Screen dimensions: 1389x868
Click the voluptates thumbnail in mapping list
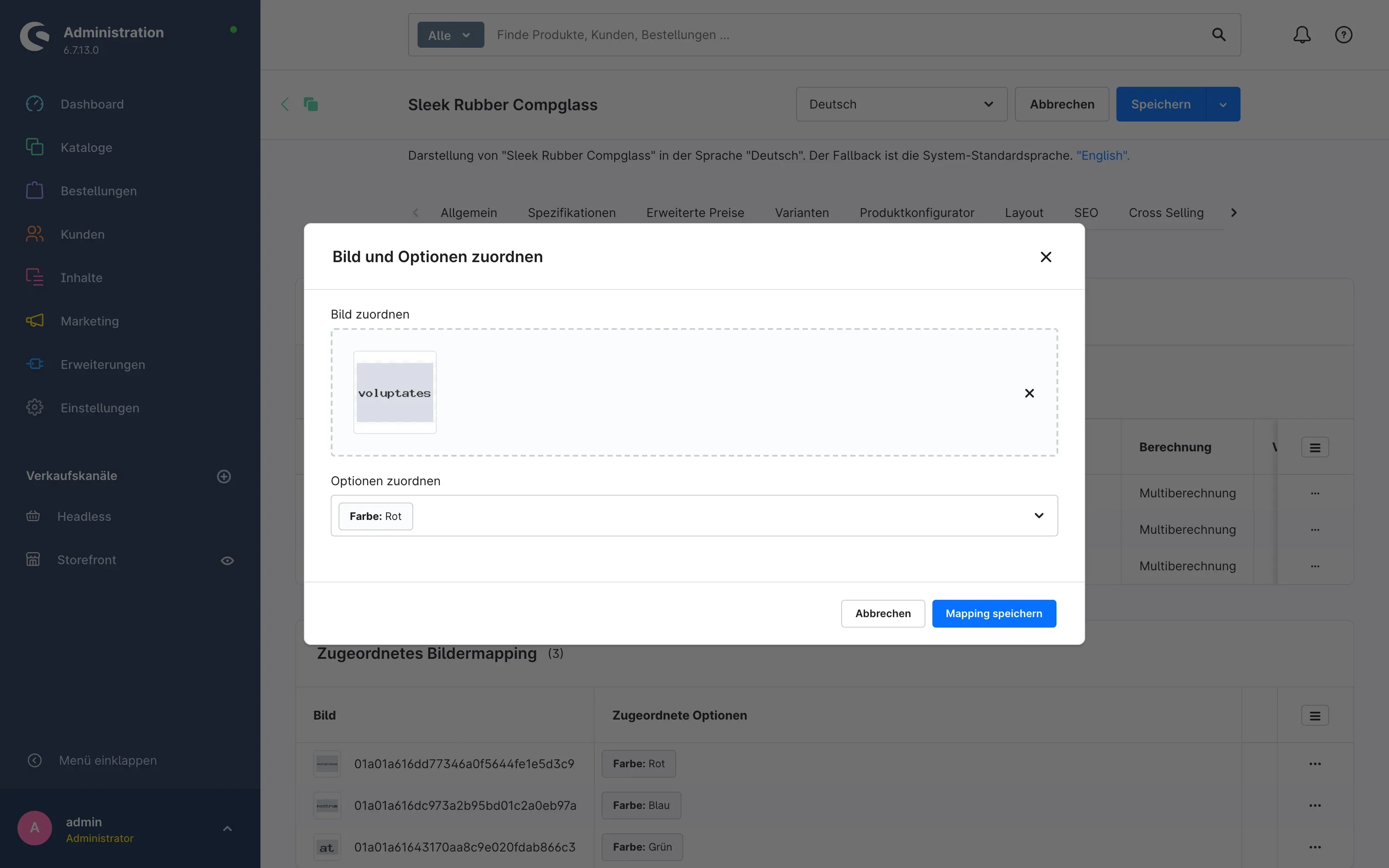pyautogui.click(x=326, y=763)
